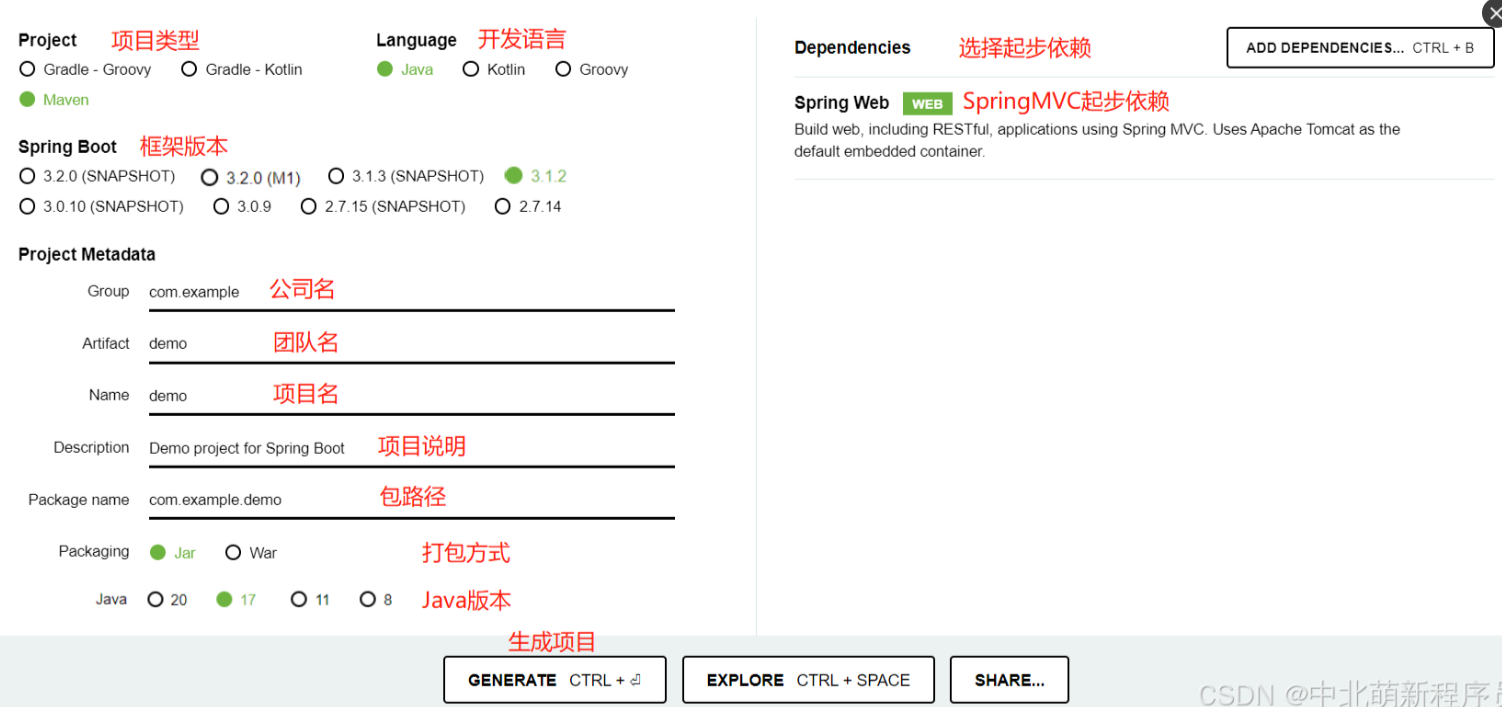The image size is (1502, 707).
Task: Pick Spring Boot 3.0.10 (SNAPSHOT)
Action: click(101, 206)
